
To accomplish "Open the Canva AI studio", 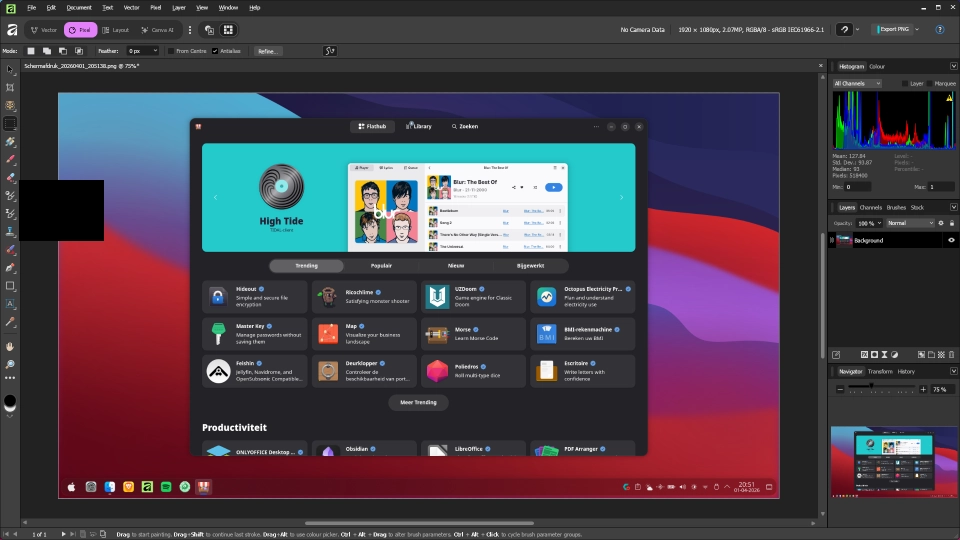I will click(157, 30).
